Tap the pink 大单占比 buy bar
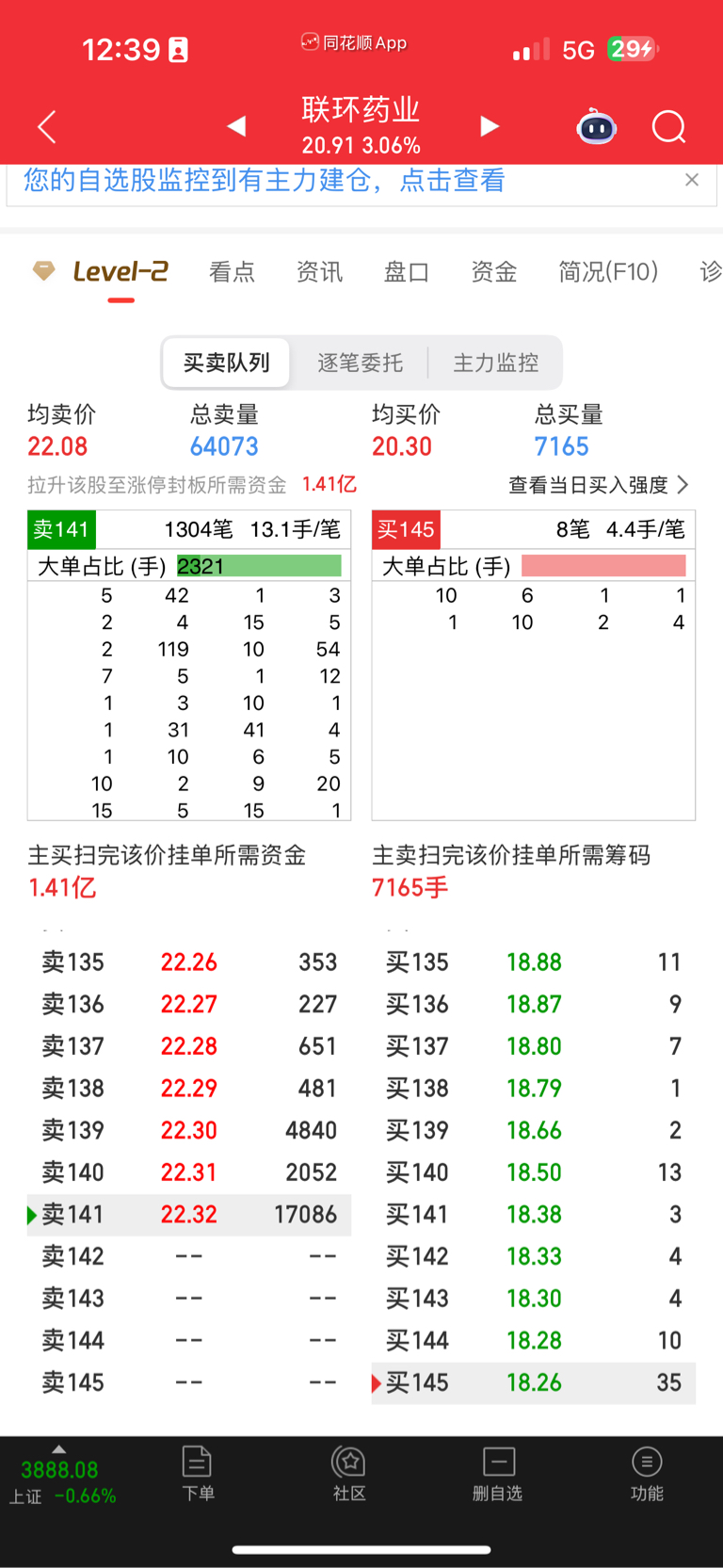Viewport: 723px width, 1568px height. (603, 566)
